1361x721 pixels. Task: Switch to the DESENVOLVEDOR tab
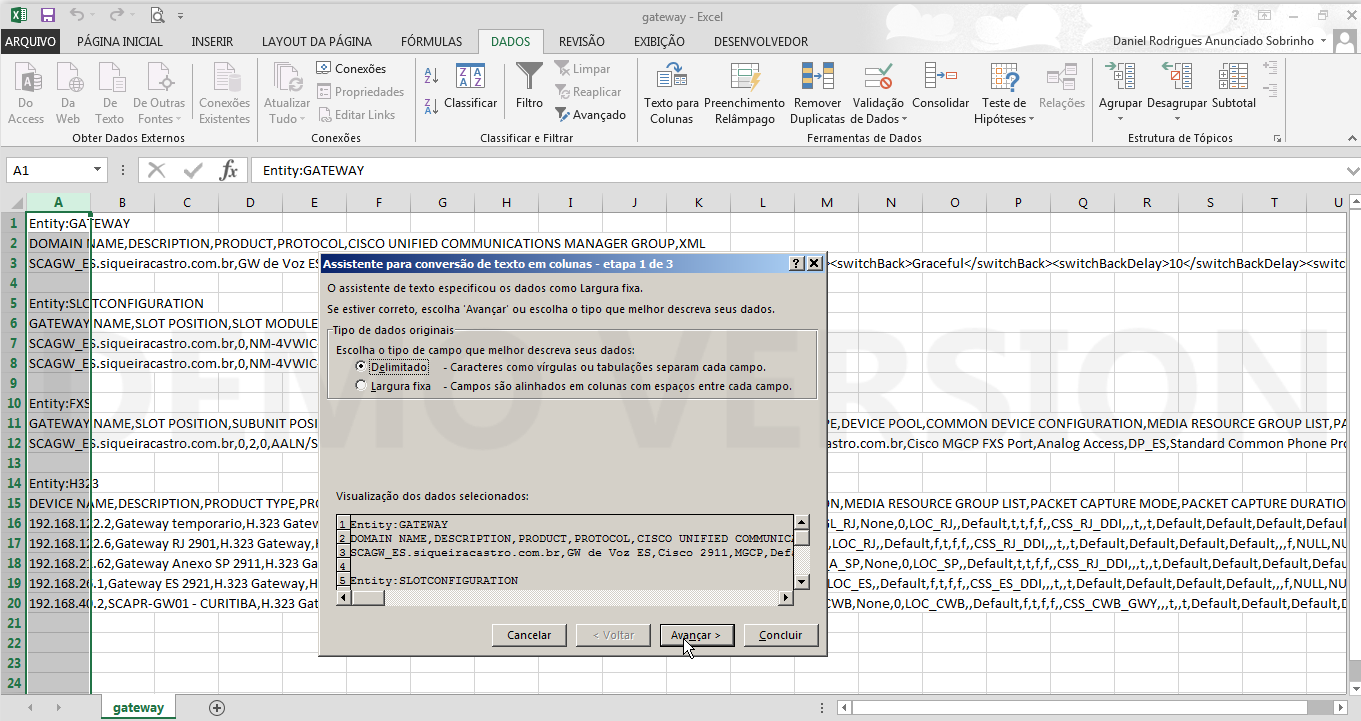click(761, 42)
